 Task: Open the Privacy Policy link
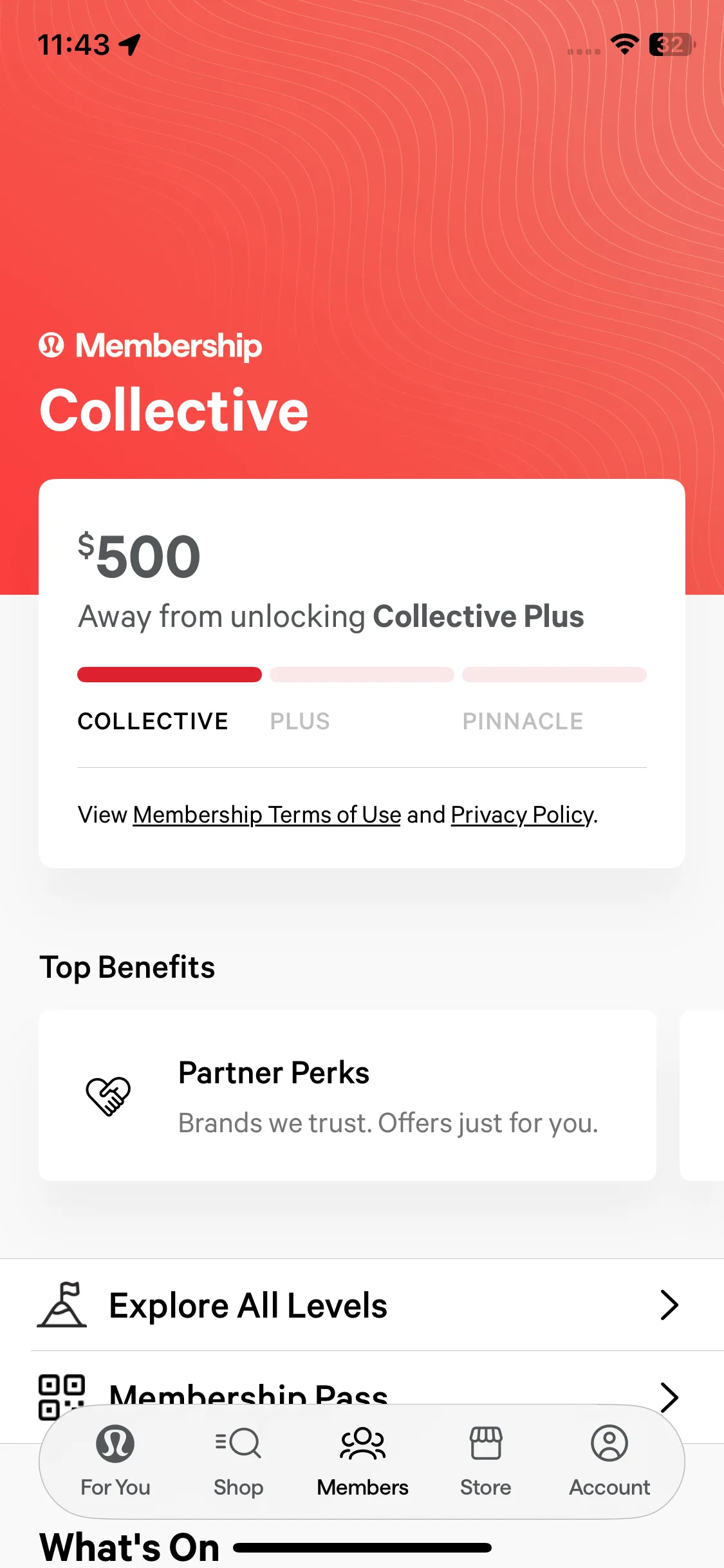[x=522, y=815]
